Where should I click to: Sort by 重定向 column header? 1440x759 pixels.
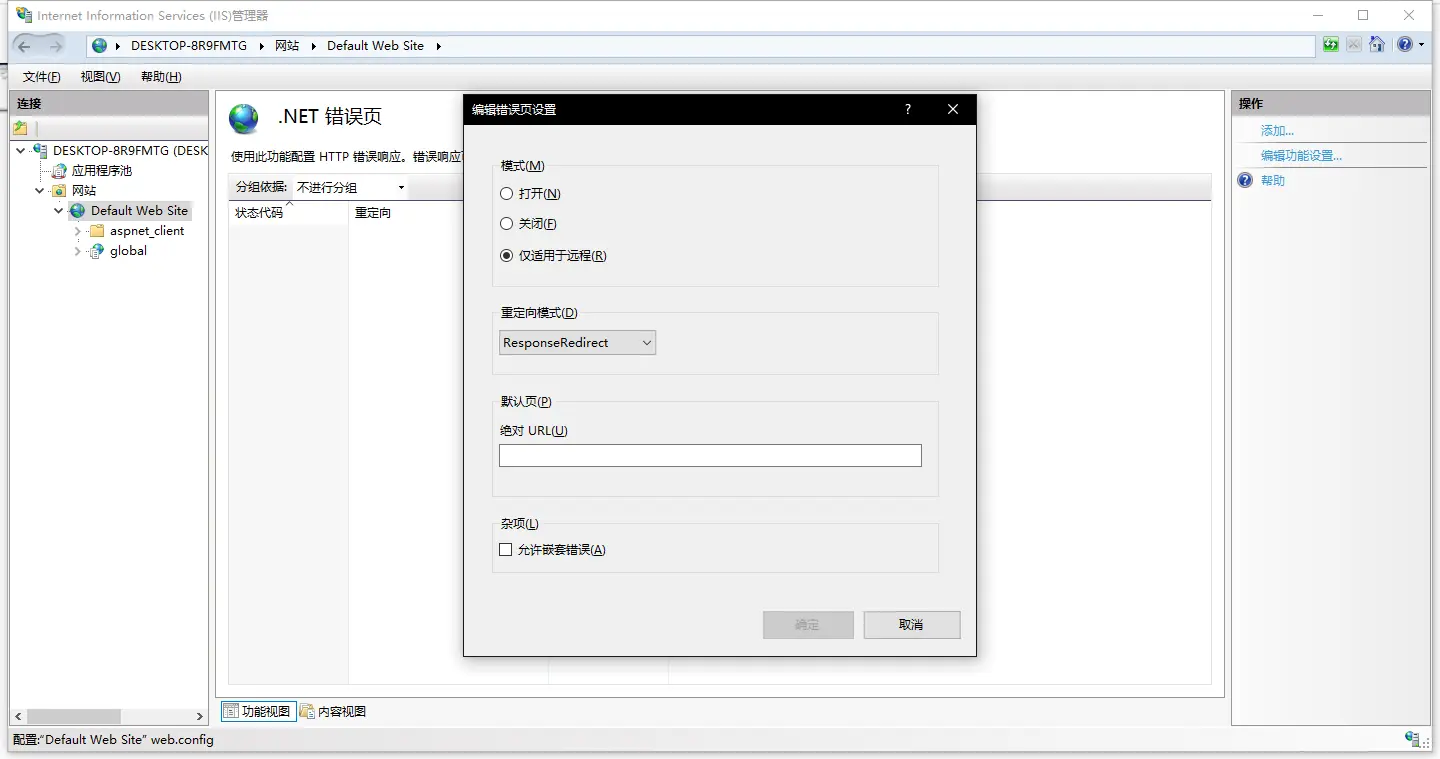click(448, 213)
